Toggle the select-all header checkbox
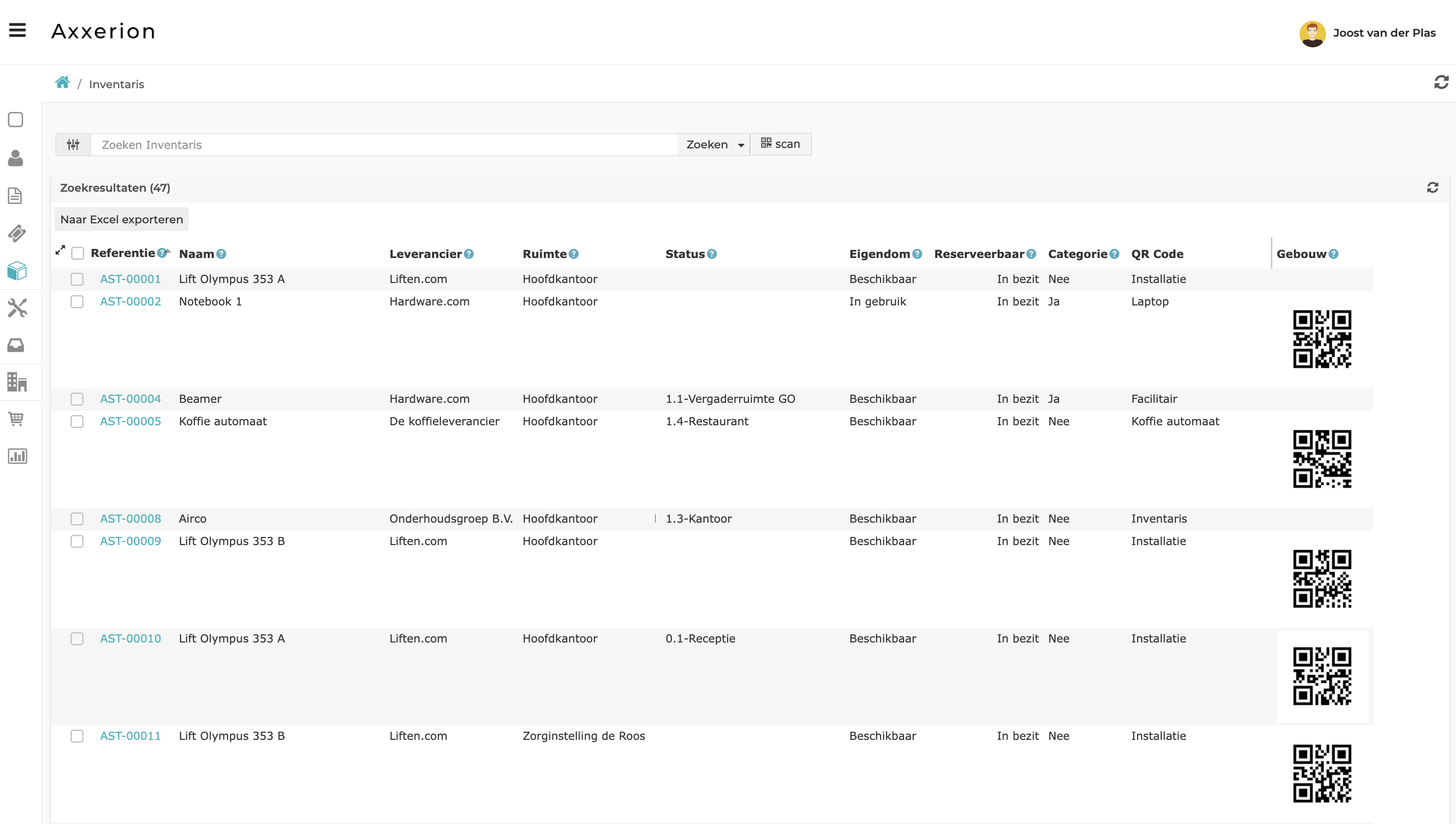This screenshot has height=824, width=1456. (78, 253)
